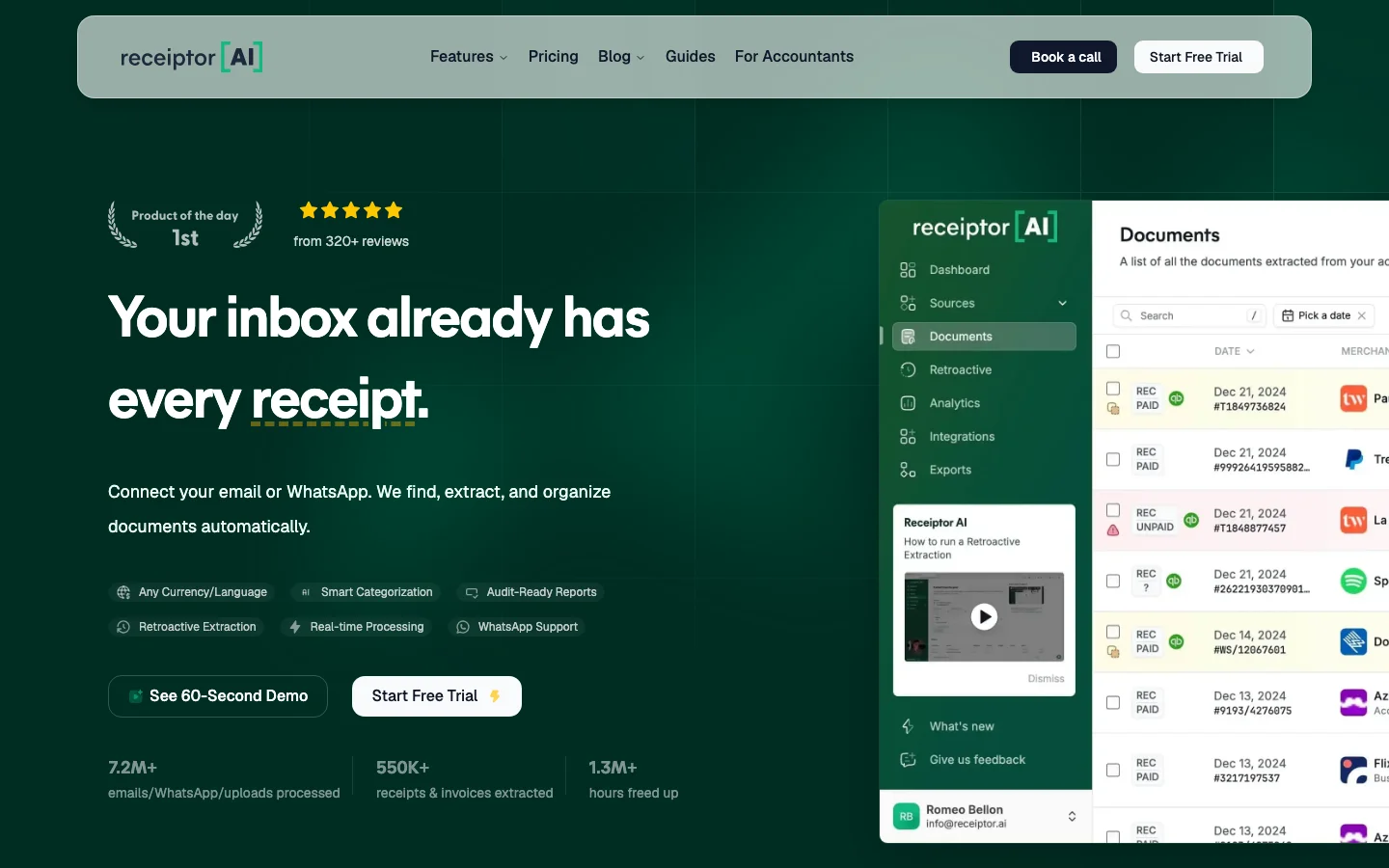Viewport: 1389px width, 868px height.
Task: Click the Integrations sidebar icon
Action: click(908, 437)
